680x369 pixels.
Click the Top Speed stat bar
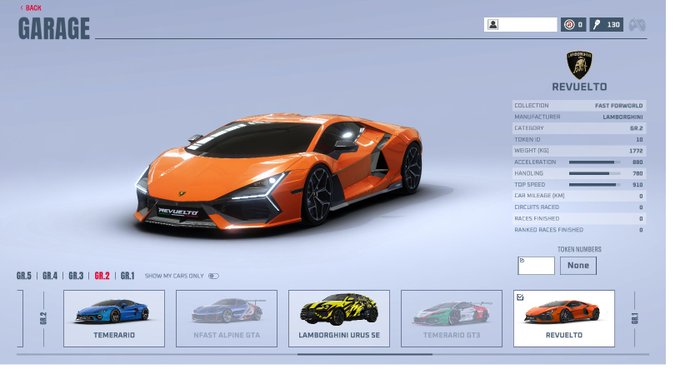(595, 185)
